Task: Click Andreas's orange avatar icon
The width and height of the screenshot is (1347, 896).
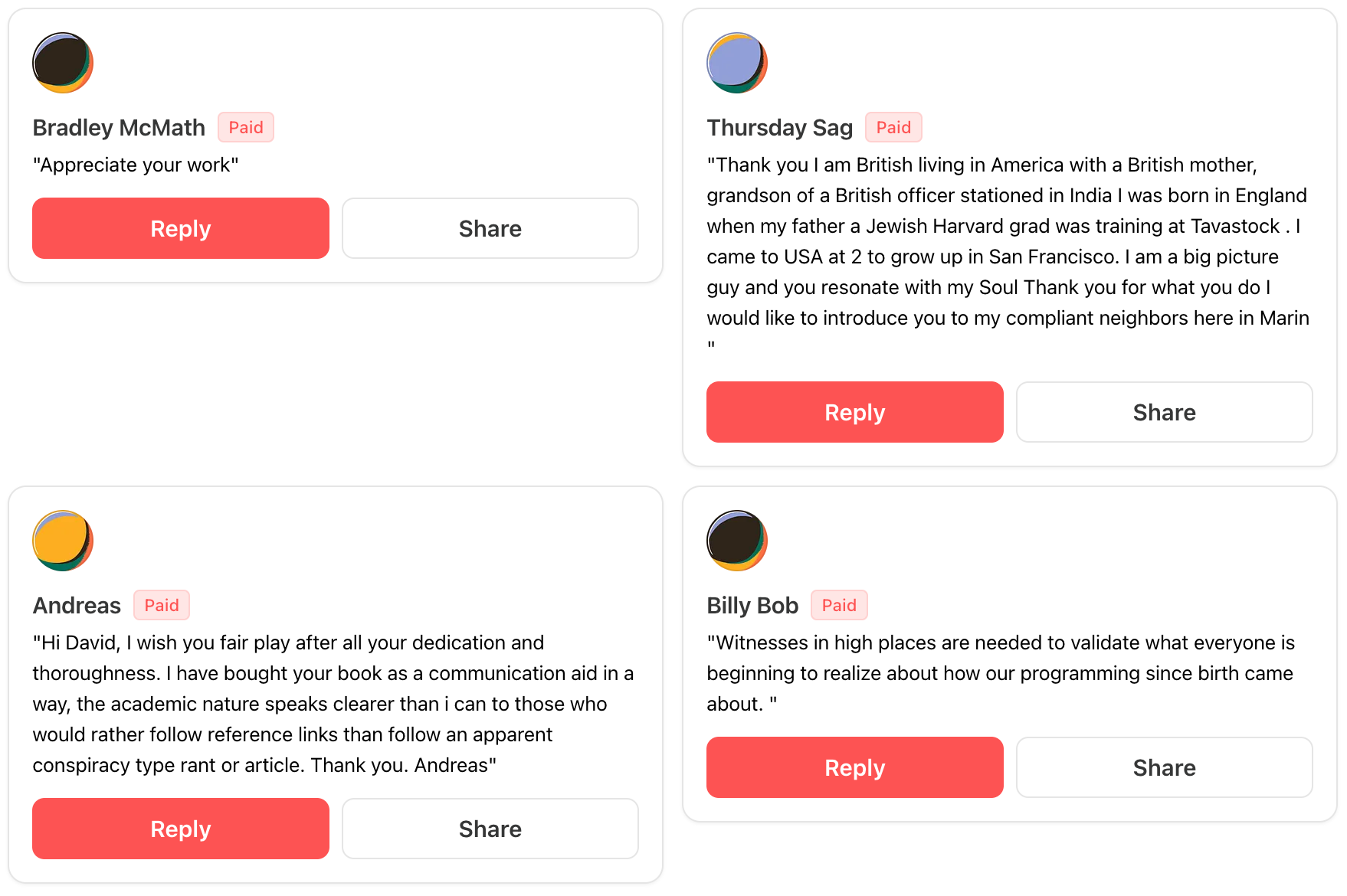Action: point(63,541)
